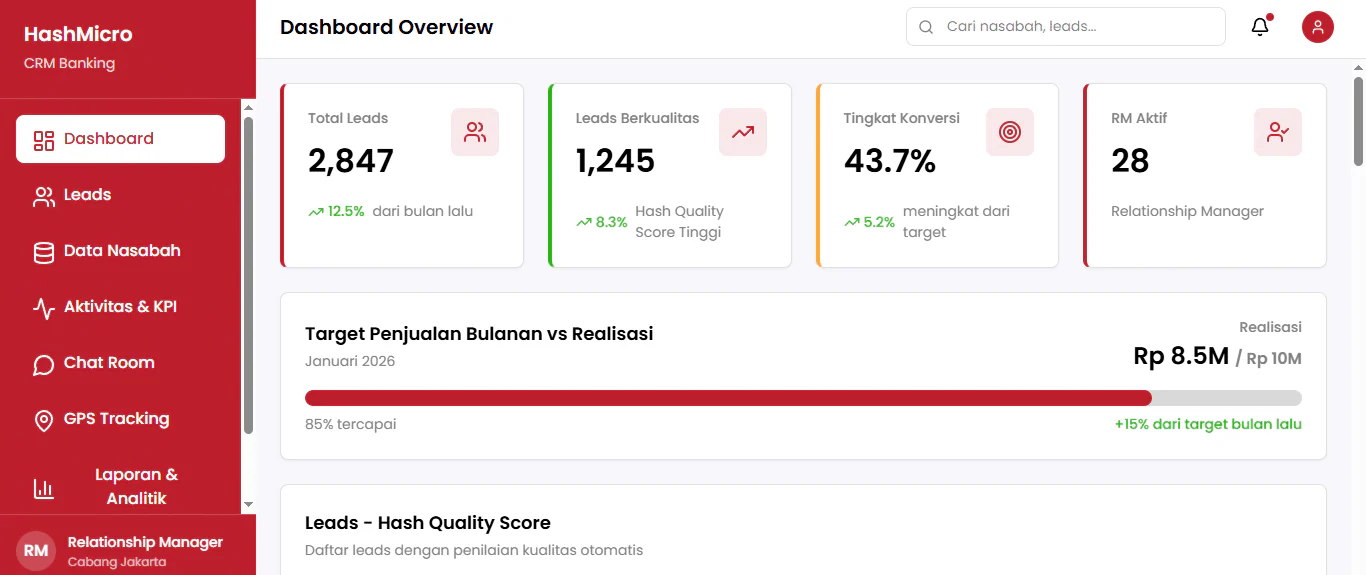Click the Aktivitas & KPI pulse icon
Screen dimensions: 1366x575
click(44, 309)
